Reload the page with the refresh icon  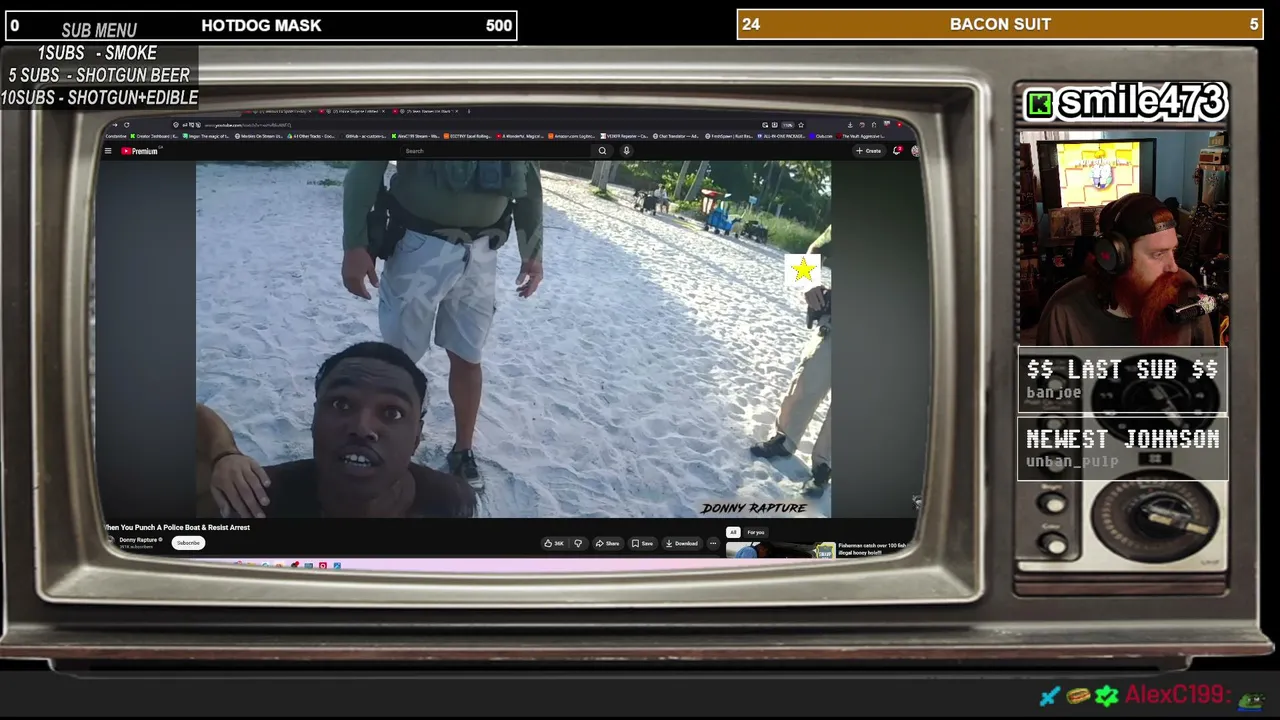click(x=126, y=125)
